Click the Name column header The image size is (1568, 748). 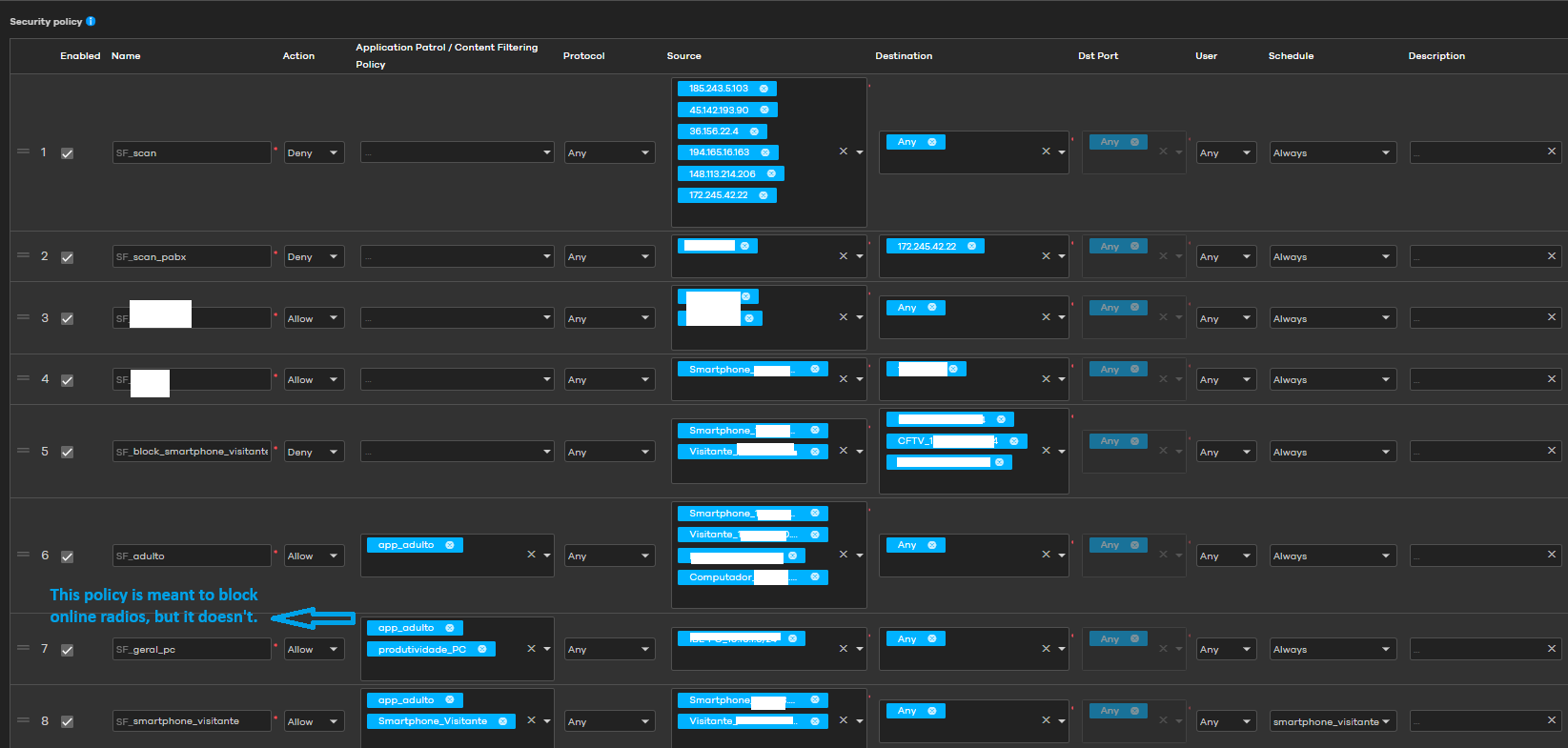pos(126,56)
